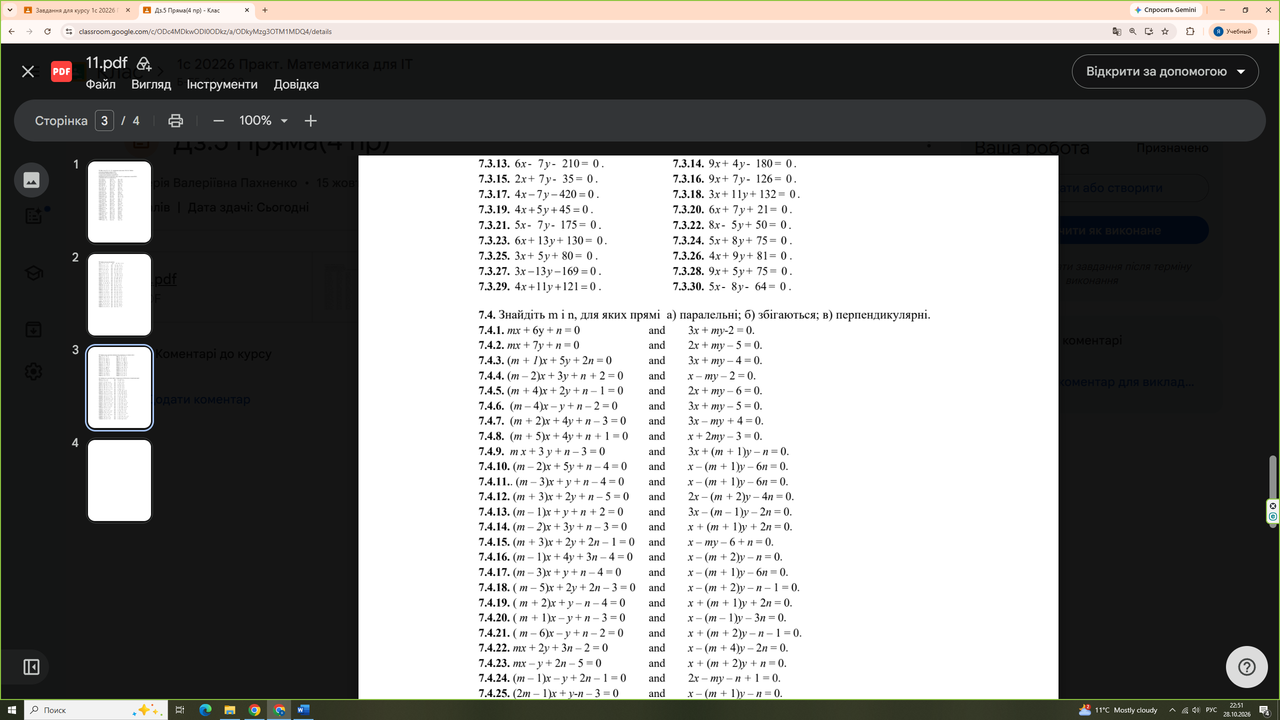This screenshot has height=720, width=1280.
Task: Expand the Відкрити за допомогою dropdown
Action: 1165,72
